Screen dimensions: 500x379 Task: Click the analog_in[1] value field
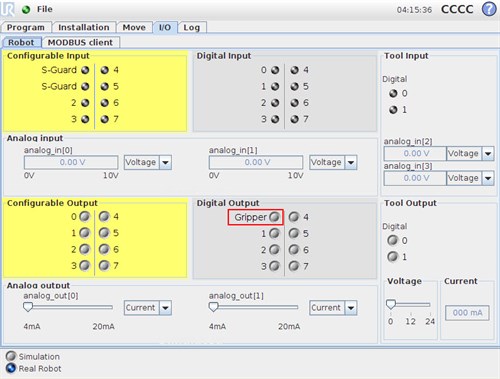(x=256, y=162)
